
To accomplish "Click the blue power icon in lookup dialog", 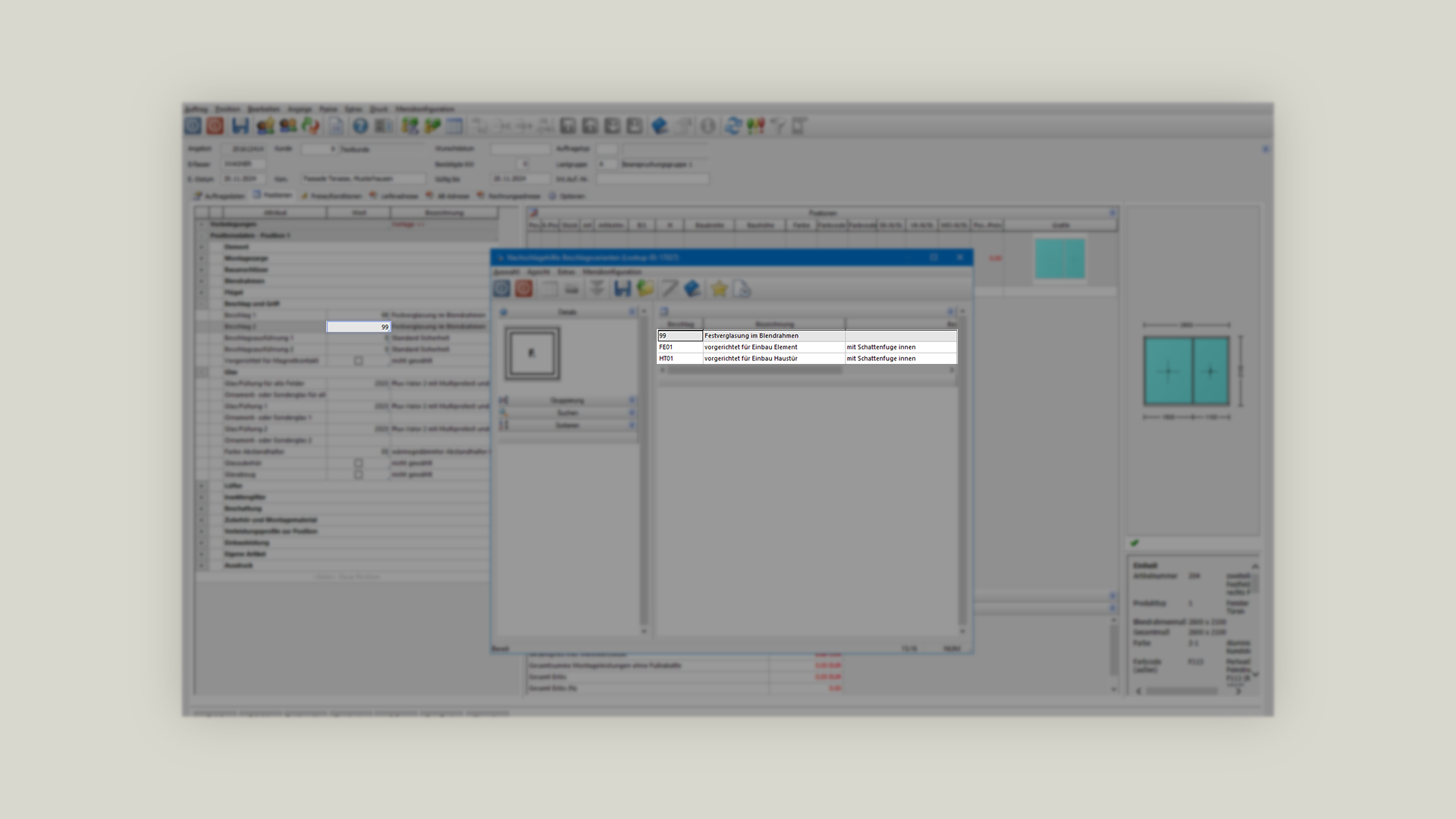I will tap(502, 288).
